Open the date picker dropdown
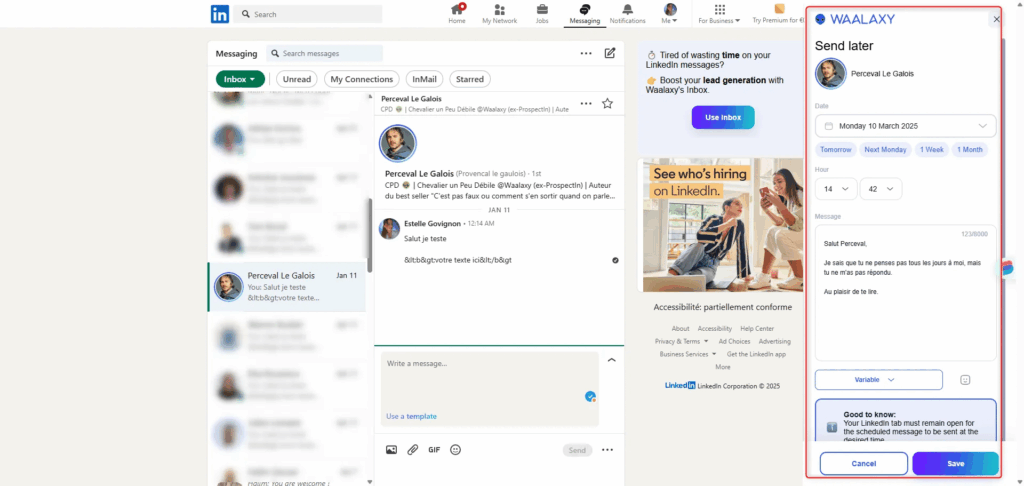 [x=905, y=126]
